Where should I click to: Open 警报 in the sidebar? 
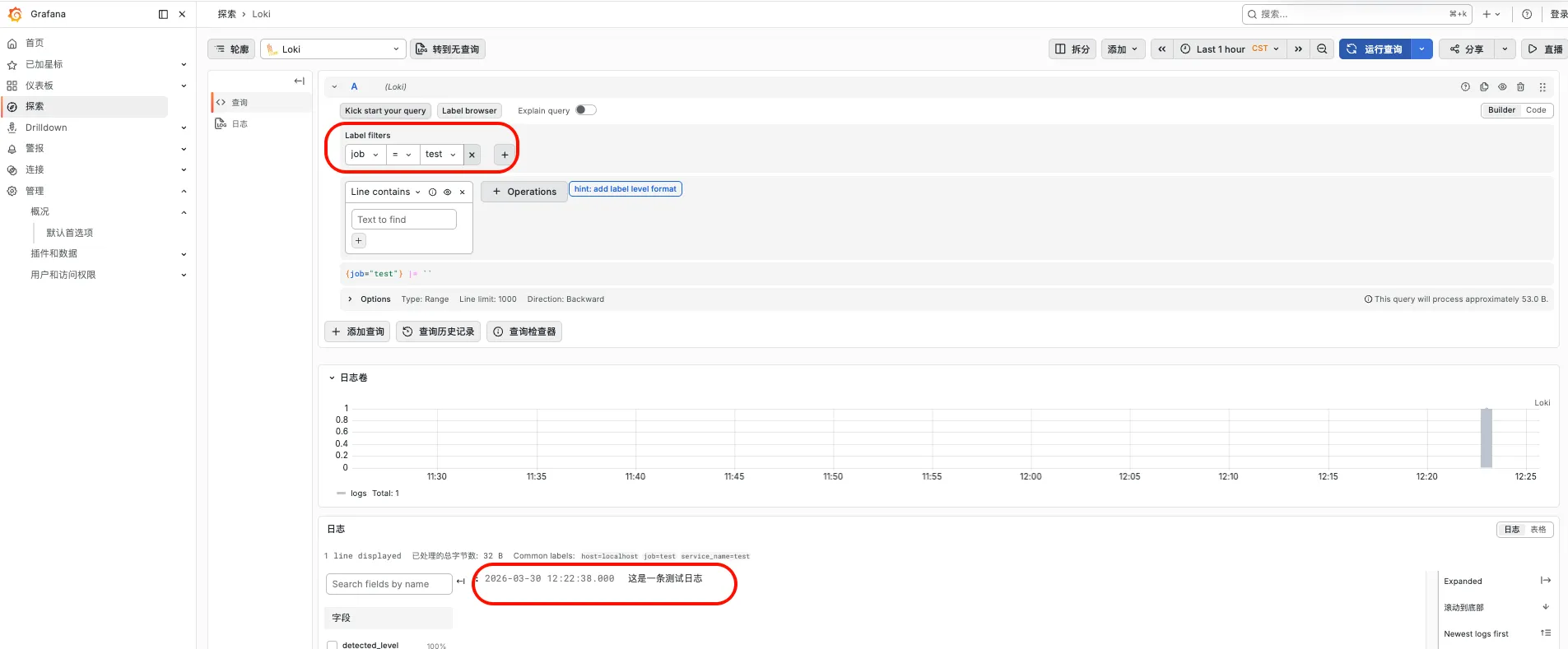[x=35, y=148]
